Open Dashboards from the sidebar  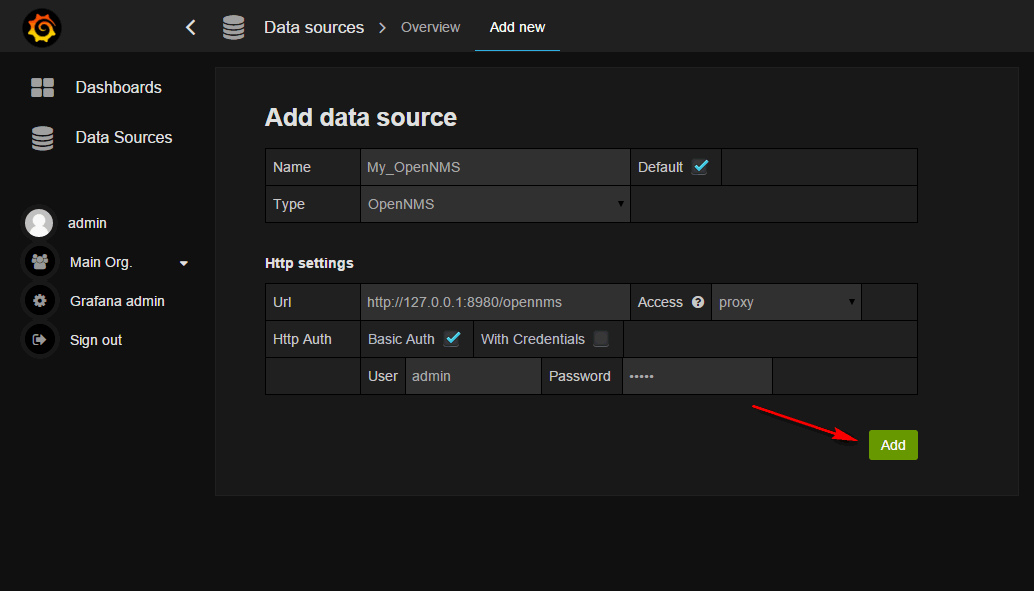(x=119, y=87)
